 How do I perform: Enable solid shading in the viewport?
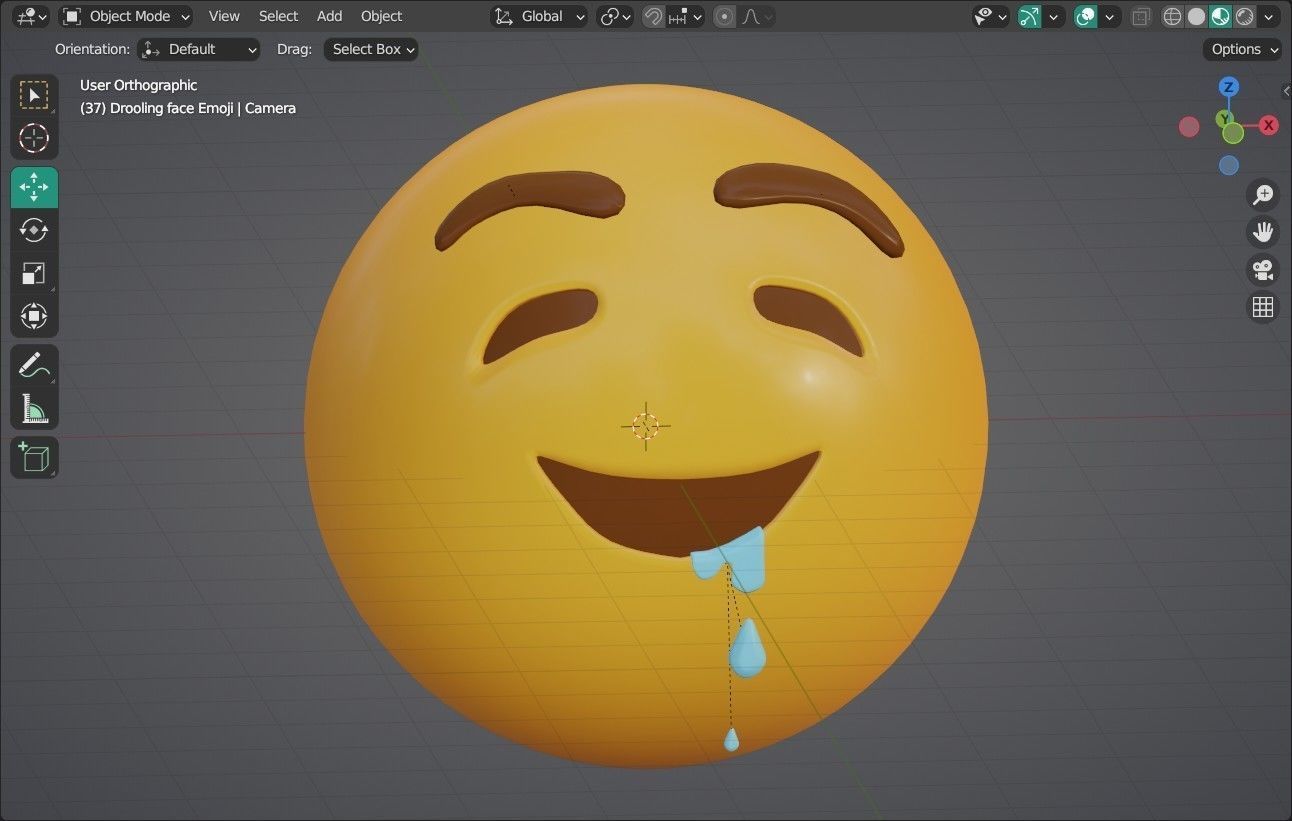point(1196,16)
